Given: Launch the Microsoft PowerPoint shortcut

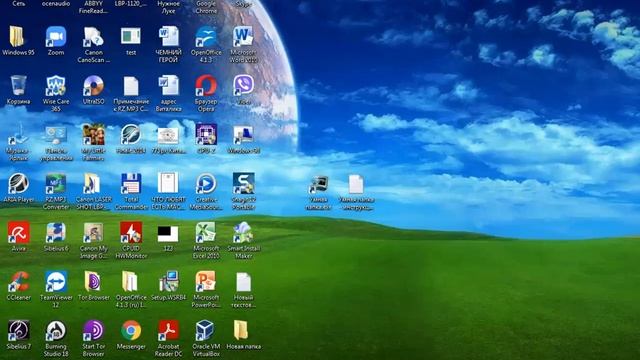Looking at the screenshot, I should pos(206,282).
